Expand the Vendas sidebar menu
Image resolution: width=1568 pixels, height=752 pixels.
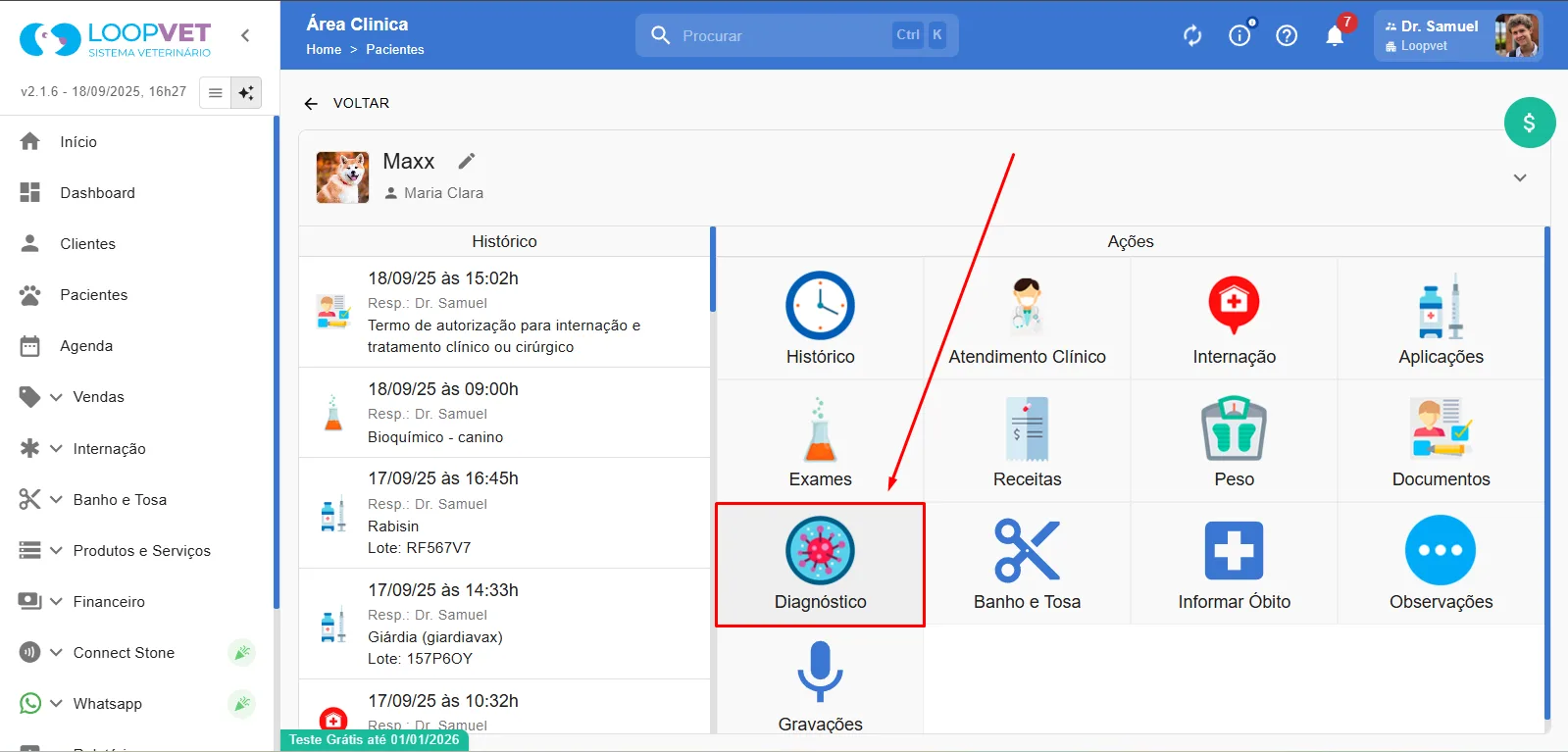point(137,396)
